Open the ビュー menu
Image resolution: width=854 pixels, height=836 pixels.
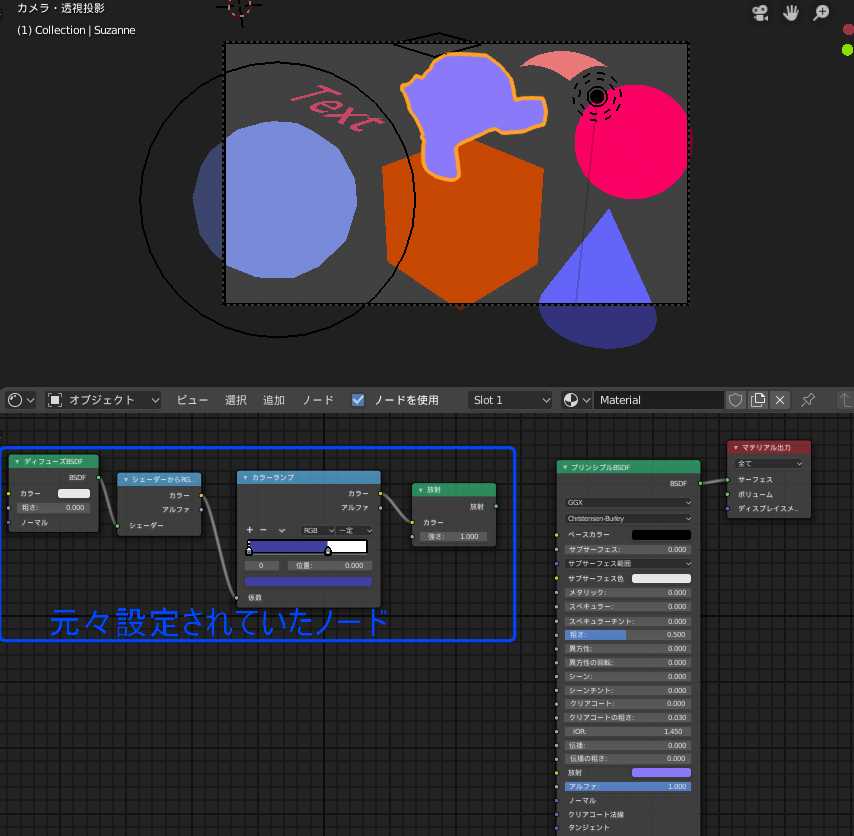(192, 400)
